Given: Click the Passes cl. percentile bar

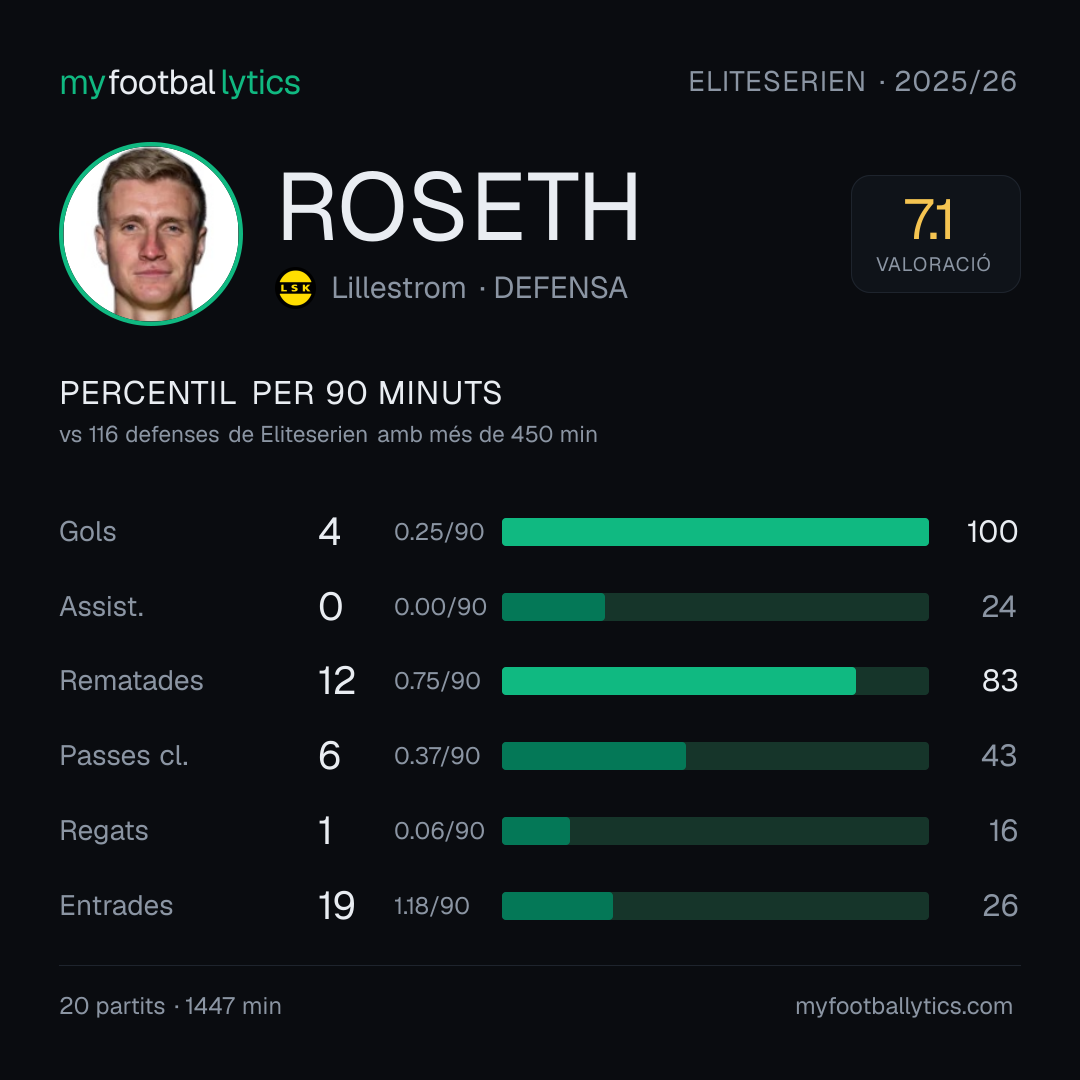Looking at the screenshot, I should point(715,756).
